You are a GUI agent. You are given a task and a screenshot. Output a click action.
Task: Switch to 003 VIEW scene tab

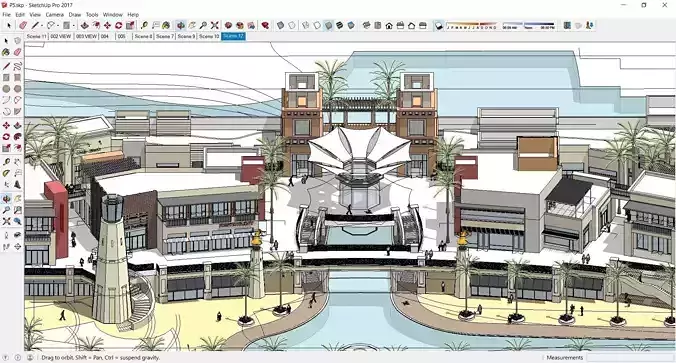(86, 36)
